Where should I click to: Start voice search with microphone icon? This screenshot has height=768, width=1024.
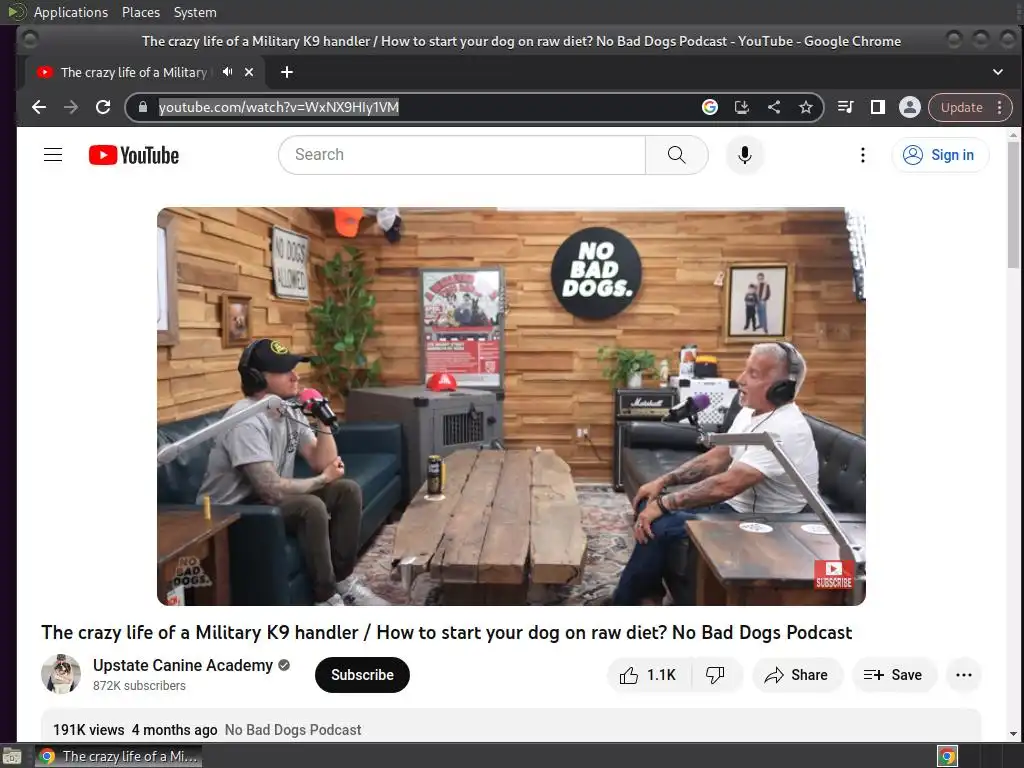pos(744,155)
